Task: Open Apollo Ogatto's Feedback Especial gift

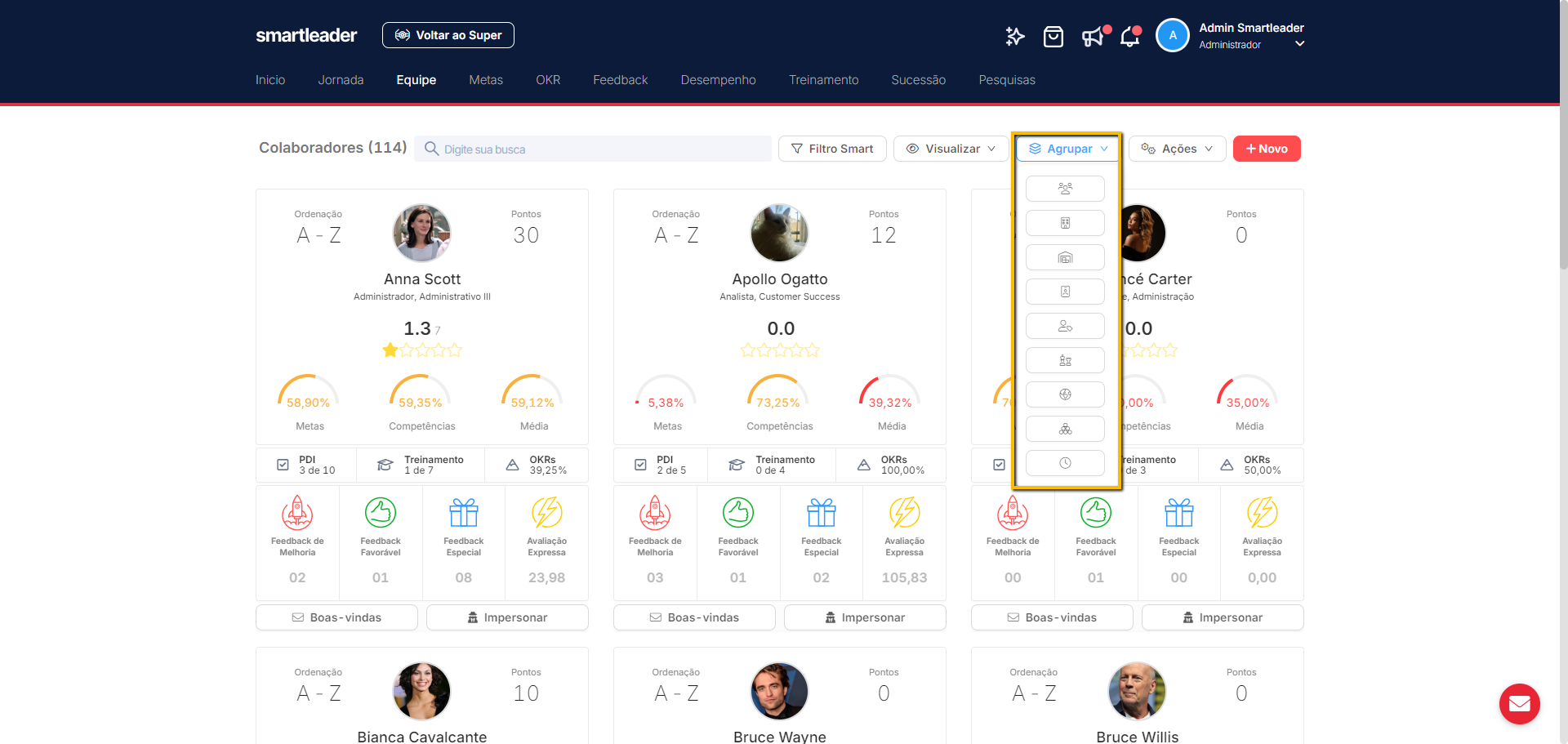Action: tap(822, 513)
